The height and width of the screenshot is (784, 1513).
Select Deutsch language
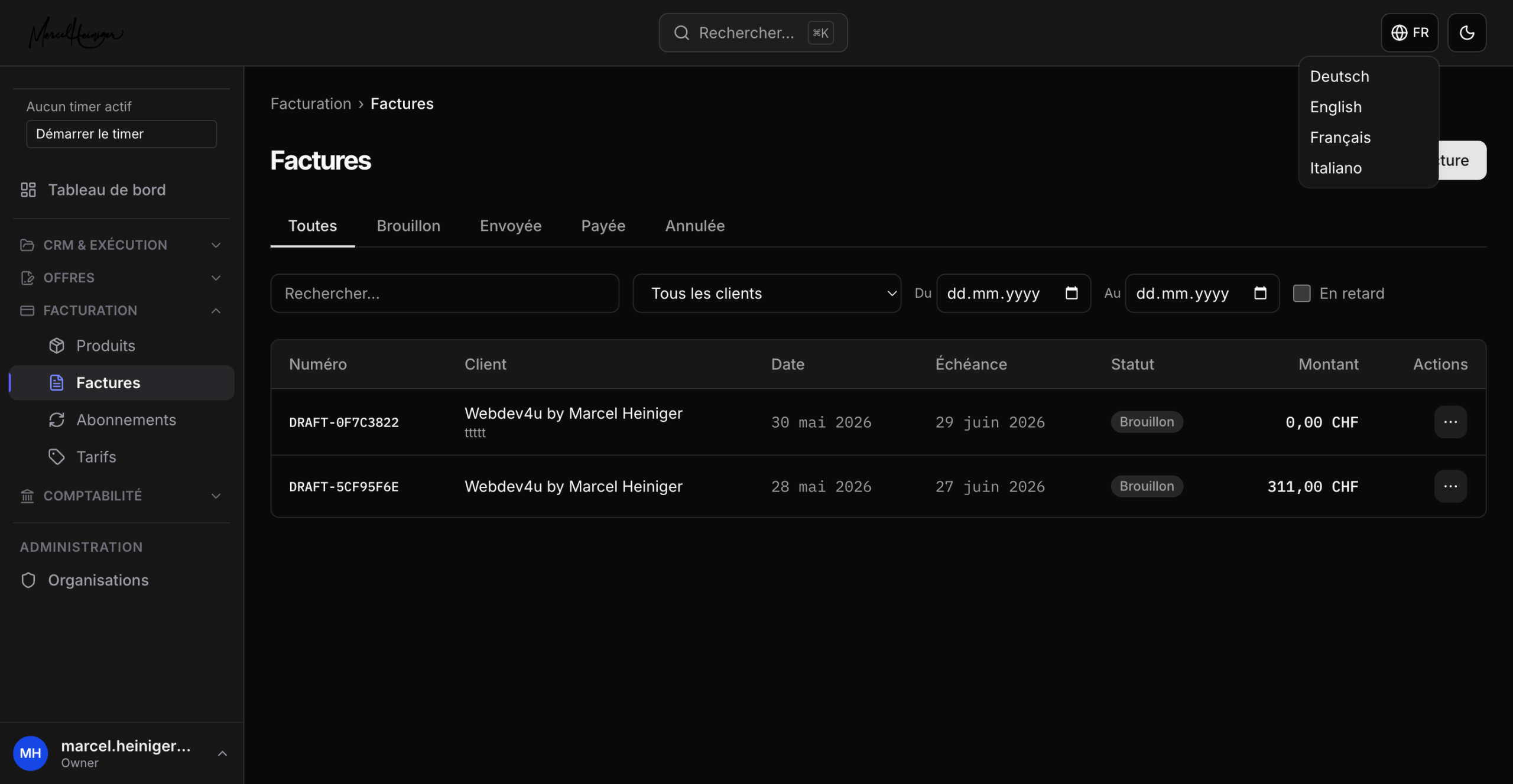point(1368,76)
